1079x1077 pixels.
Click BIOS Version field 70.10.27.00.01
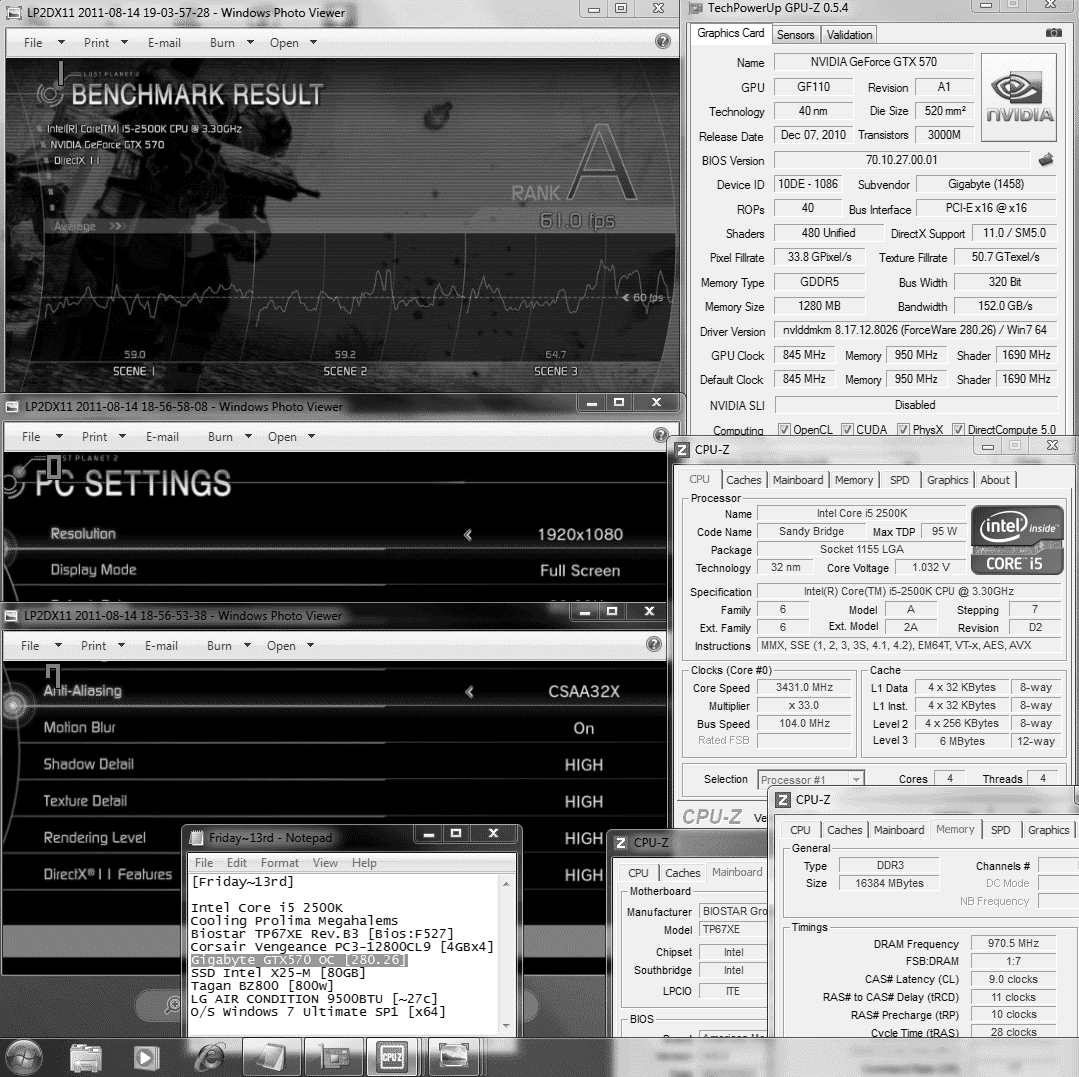[x=901, y=160]
